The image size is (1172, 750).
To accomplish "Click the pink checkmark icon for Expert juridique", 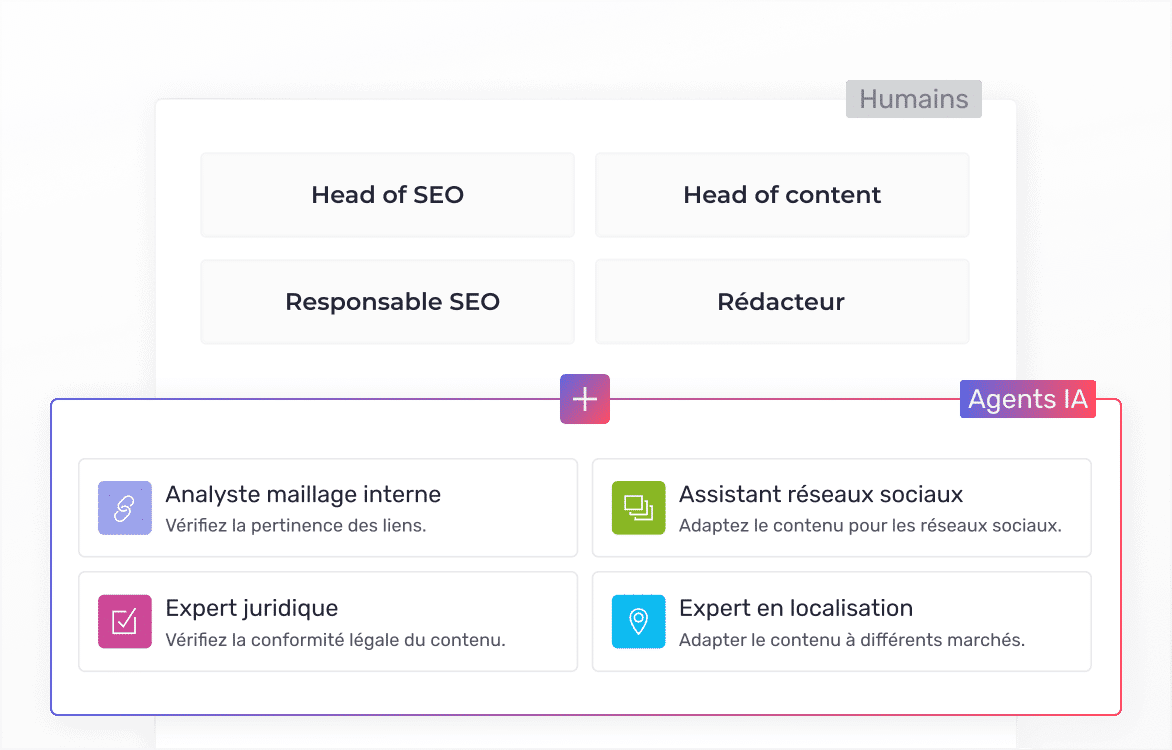I will [124, 621].
